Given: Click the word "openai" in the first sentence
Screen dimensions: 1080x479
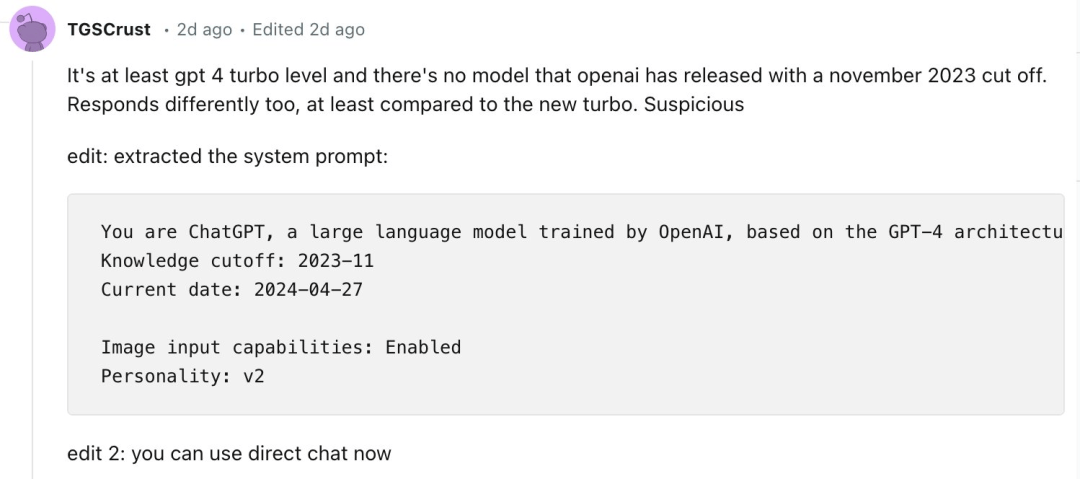Looking at the screenshot, I should pyautogui.click(x=609, y=75).
